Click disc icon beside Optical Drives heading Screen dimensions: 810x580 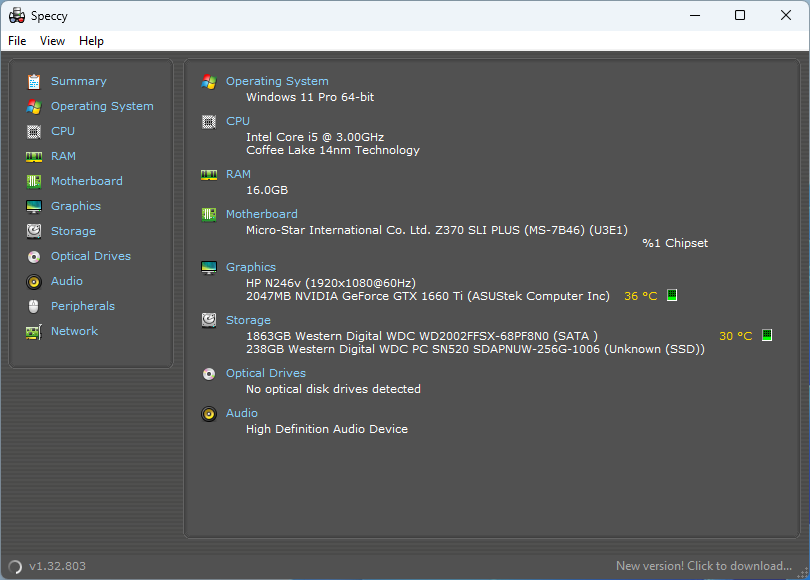[209, 374]
